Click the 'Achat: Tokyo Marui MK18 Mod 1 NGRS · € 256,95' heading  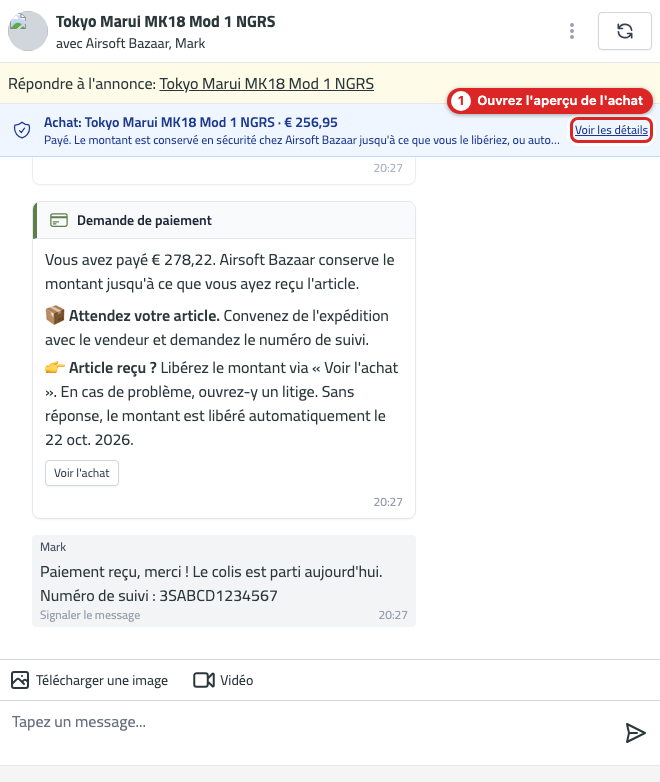click(191, 122)
